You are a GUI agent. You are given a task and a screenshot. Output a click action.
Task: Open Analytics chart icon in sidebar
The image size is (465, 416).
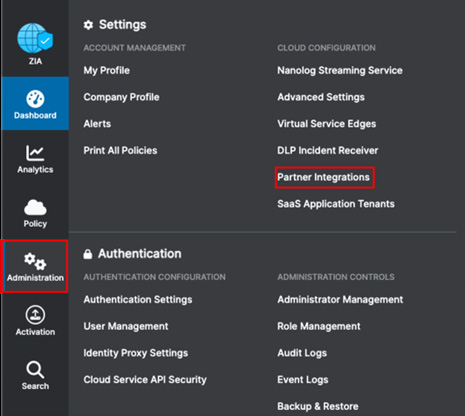35,153
